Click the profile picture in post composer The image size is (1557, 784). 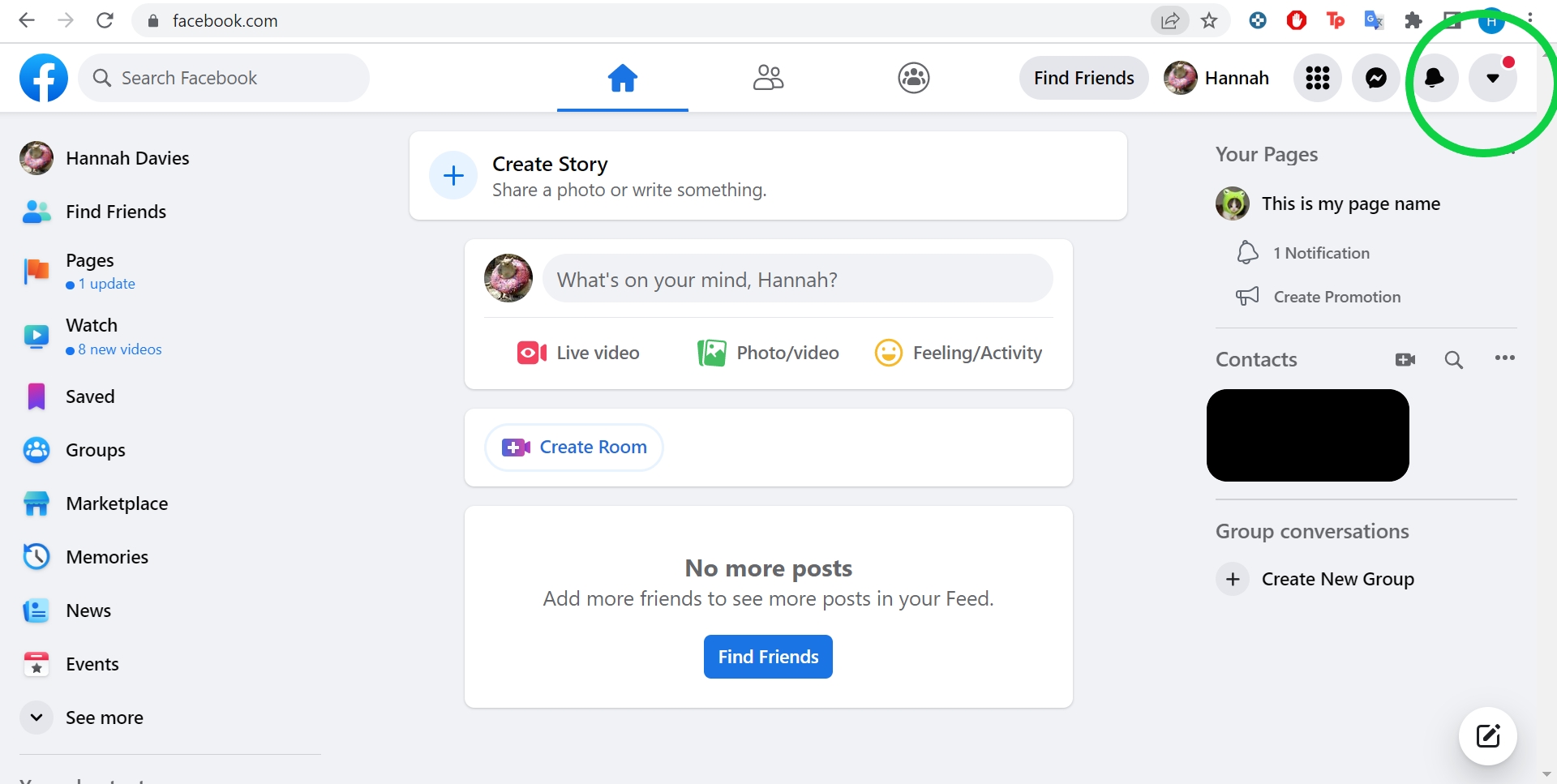508,278
